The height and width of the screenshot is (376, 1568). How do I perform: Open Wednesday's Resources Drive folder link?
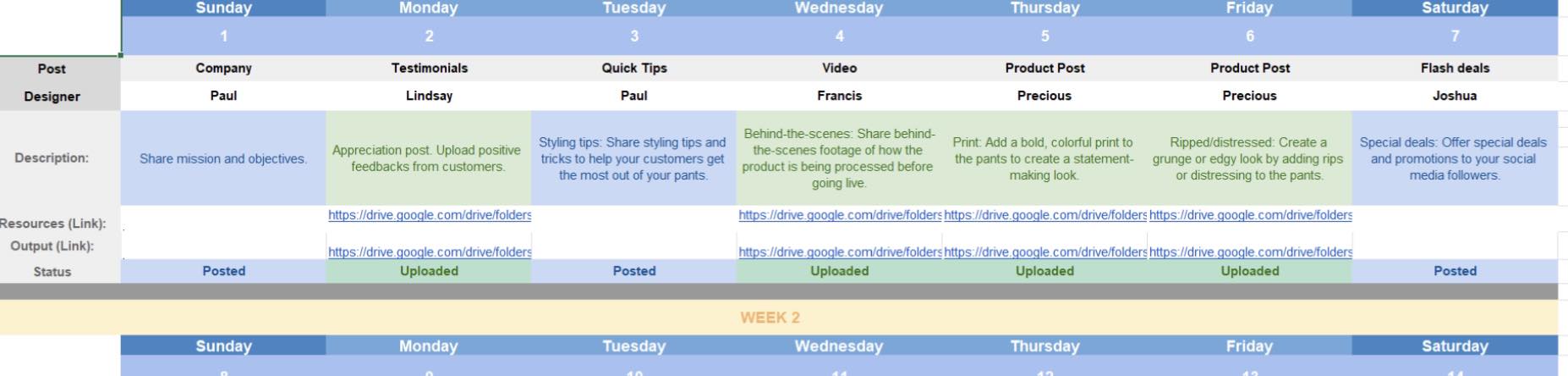click(839, 215)
